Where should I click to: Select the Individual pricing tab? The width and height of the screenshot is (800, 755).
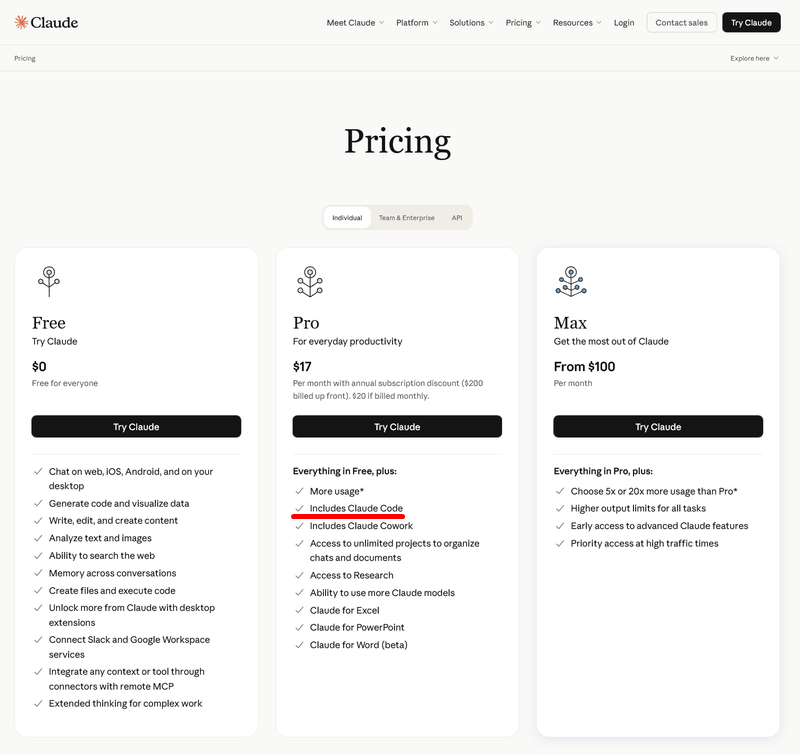click(347, 217)
